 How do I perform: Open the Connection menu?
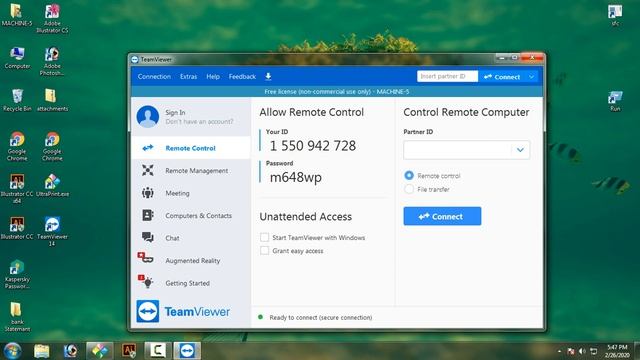pos(154,76)
